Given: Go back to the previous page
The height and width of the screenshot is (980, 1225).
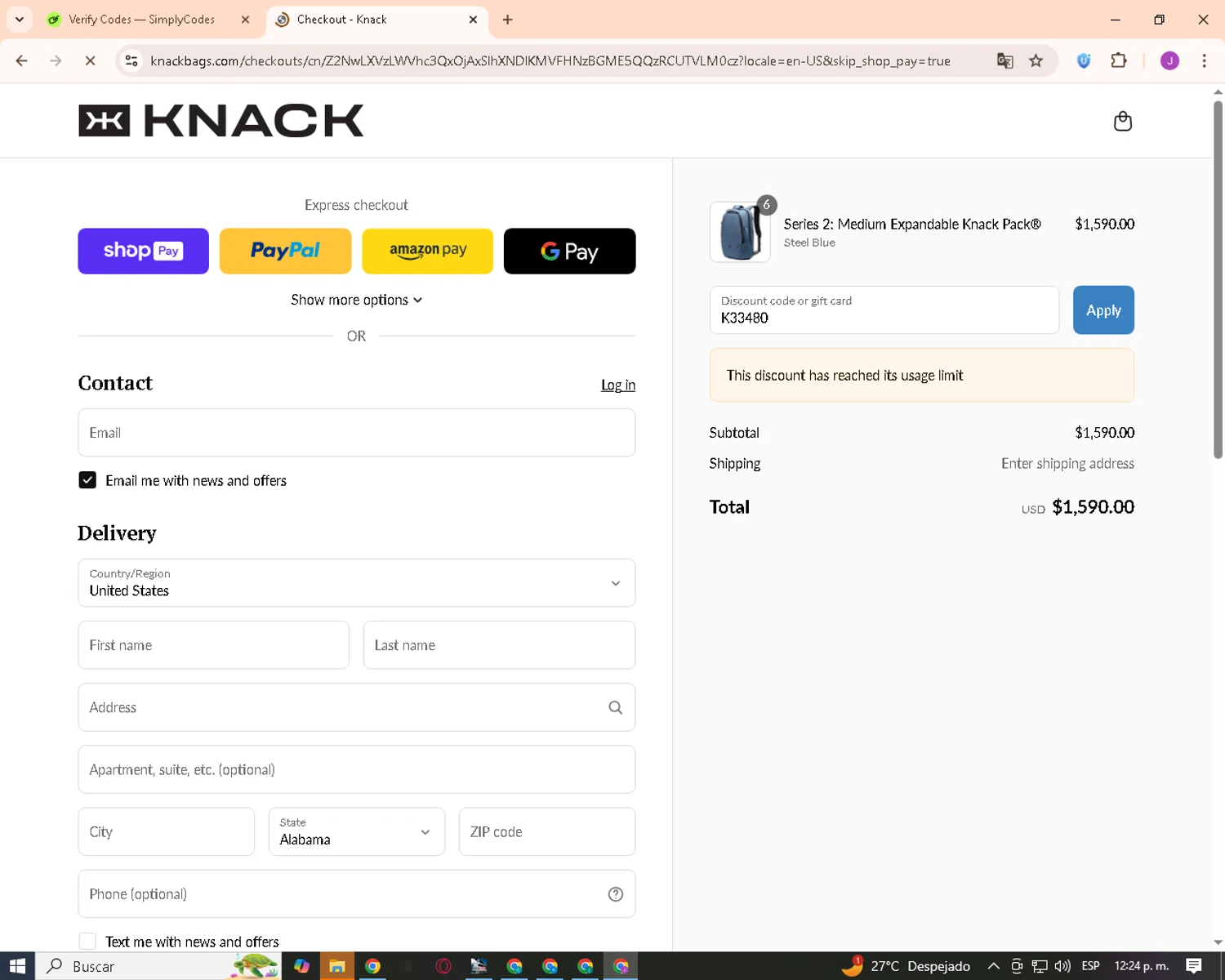Looking at the screenshot, I should 22,60.
